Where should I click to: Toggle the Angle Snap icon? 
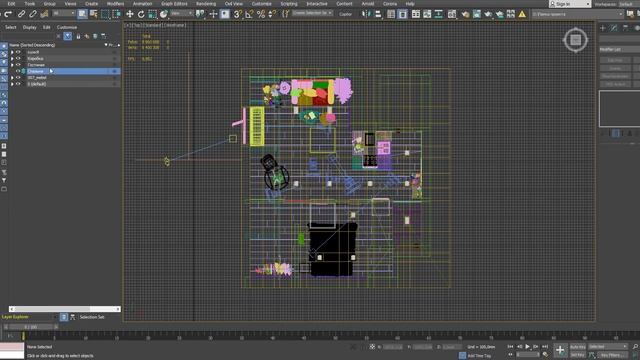(249, 14)
